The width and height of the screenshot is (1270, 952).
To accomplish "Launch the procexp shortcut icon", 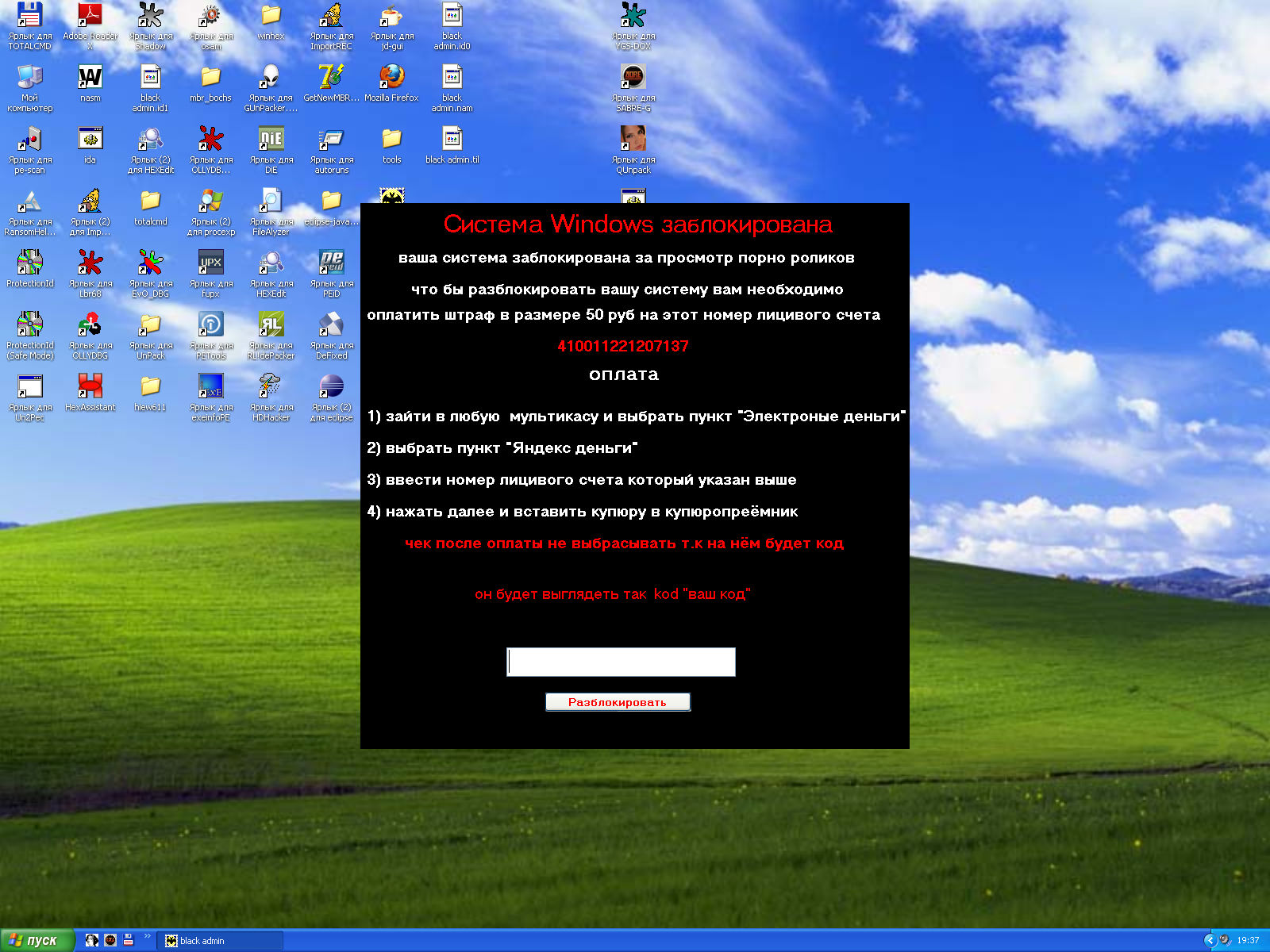I will tap(211, 200).
